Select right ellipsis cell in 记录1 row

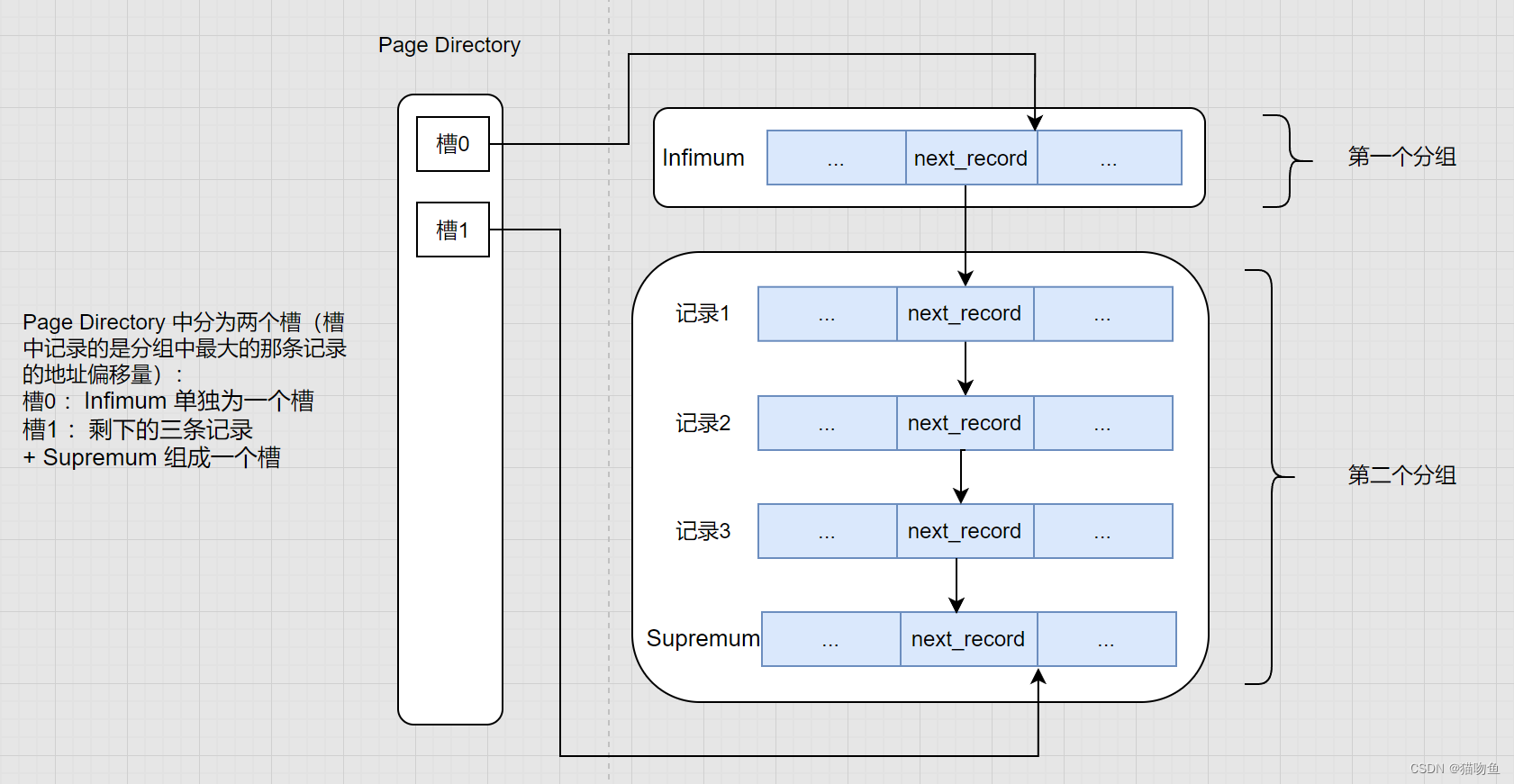tap(1103, 314)
